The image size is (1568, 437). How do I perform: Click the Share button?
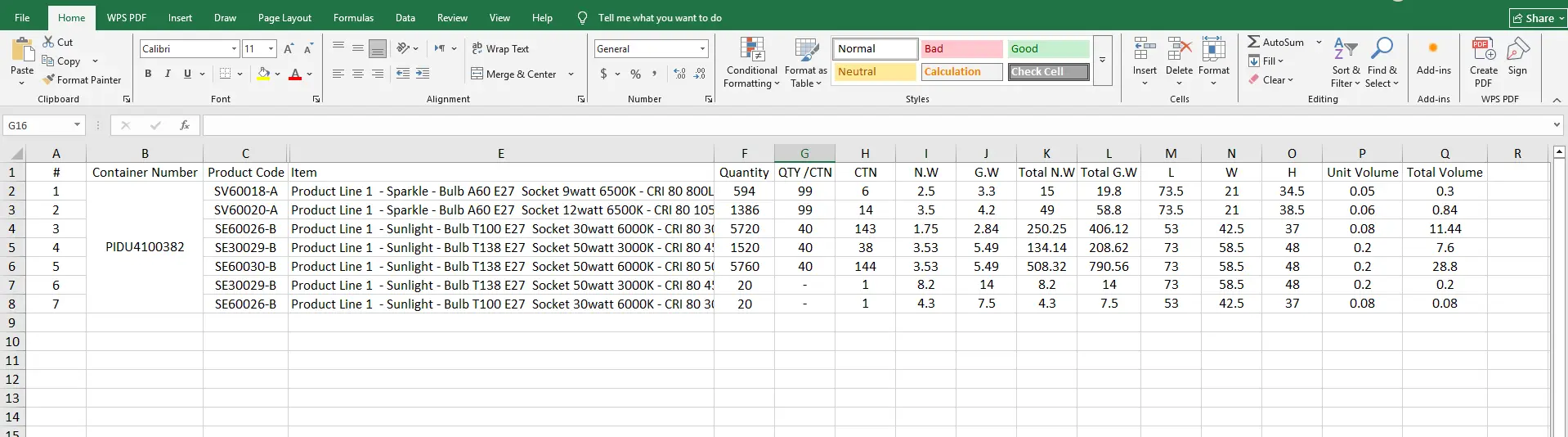1538,18
